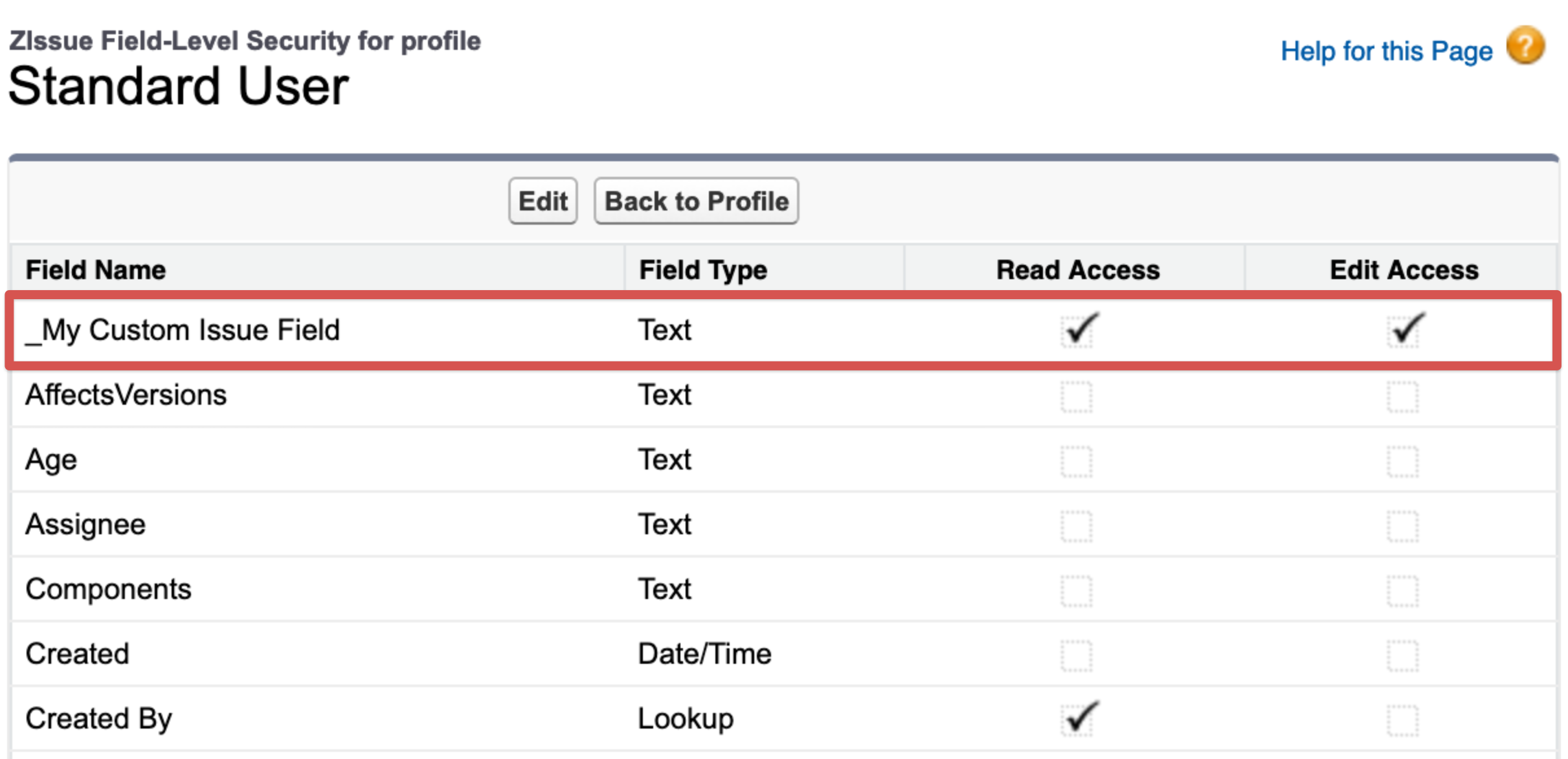Screen dimensions: 1568x759
Task: Tick Read Access checkbox for Assignee
Action: (1077, 526)
